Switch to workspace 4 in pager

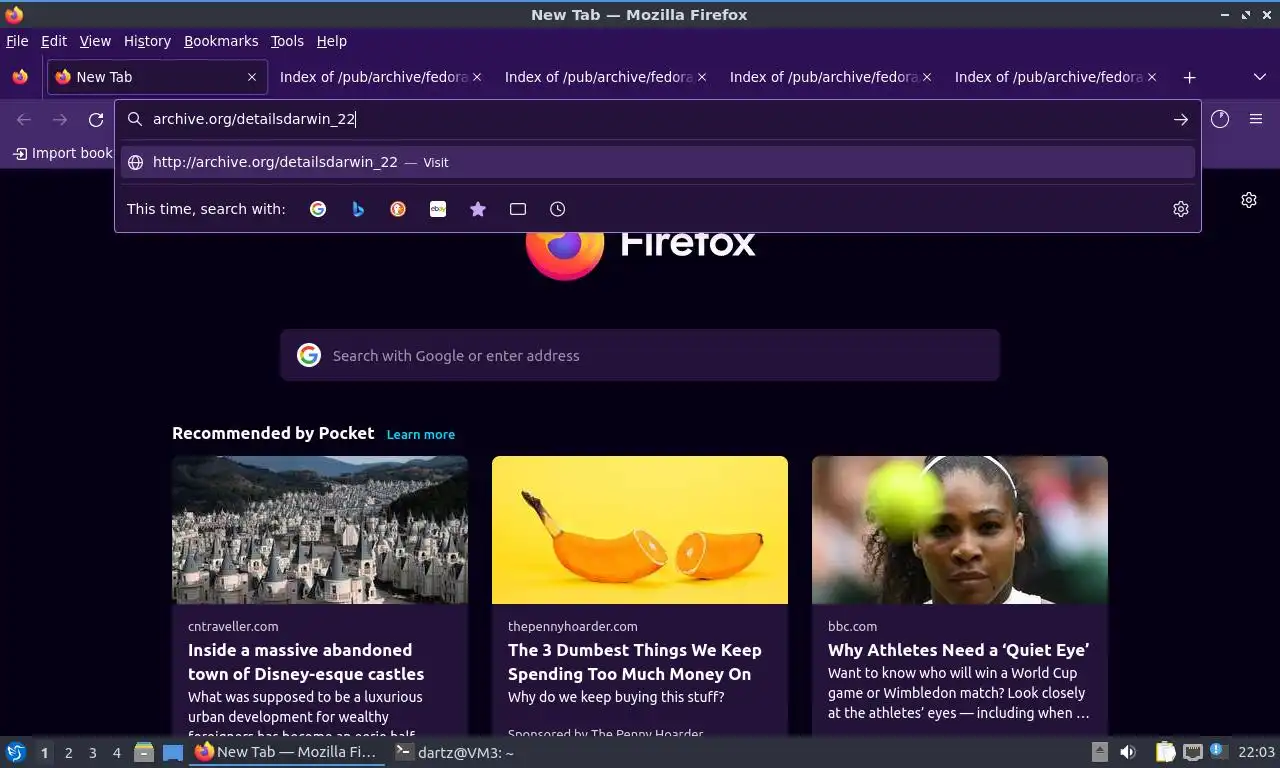pos(117,753)
